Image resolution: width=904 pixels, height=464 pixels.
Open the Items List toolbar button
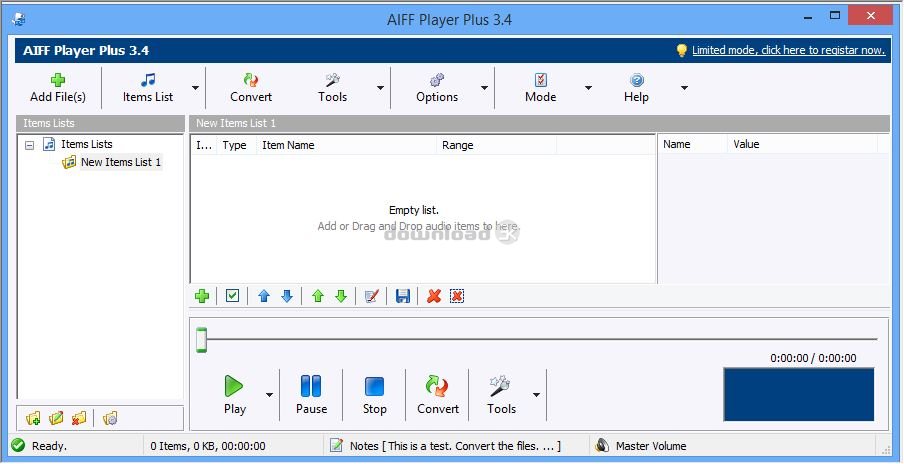tap(148, 88)
